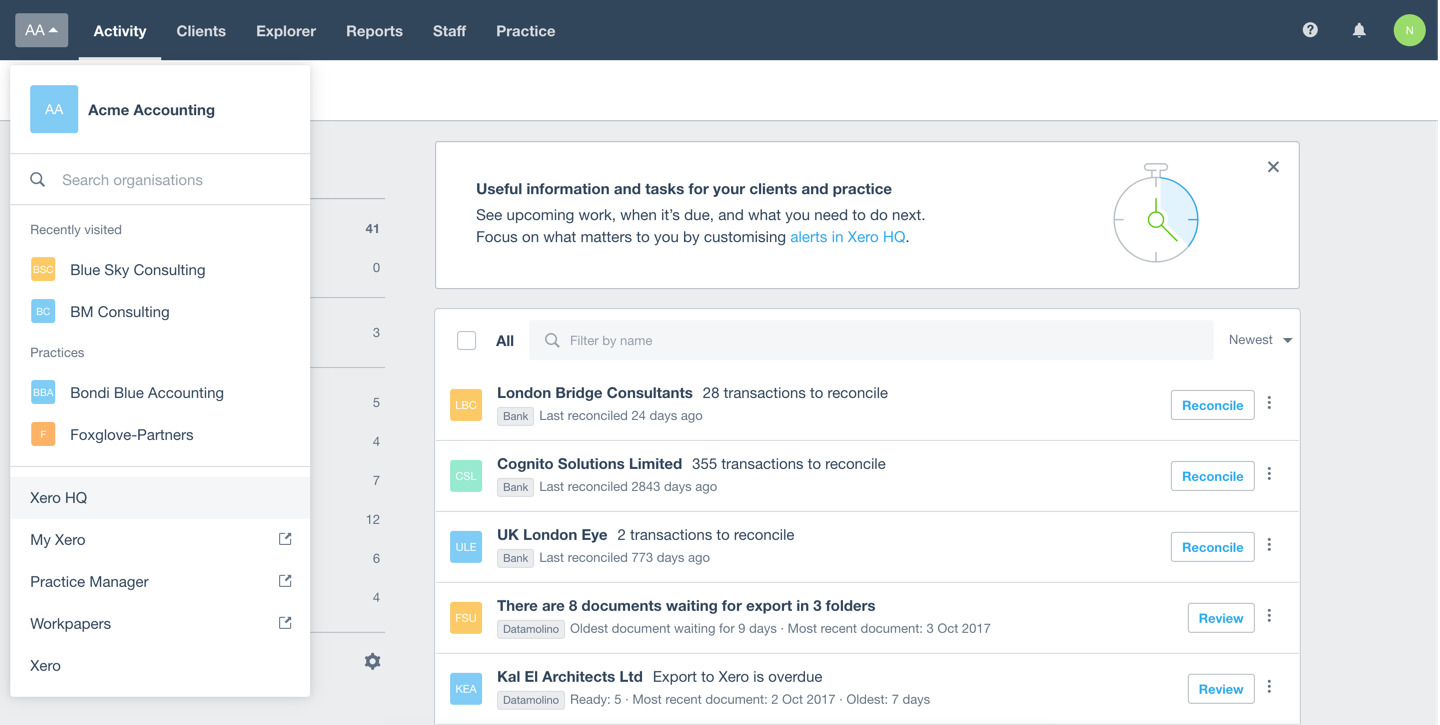Open more options for Kal El Architects
The image size is (1440, 725).
(1270, 687)
